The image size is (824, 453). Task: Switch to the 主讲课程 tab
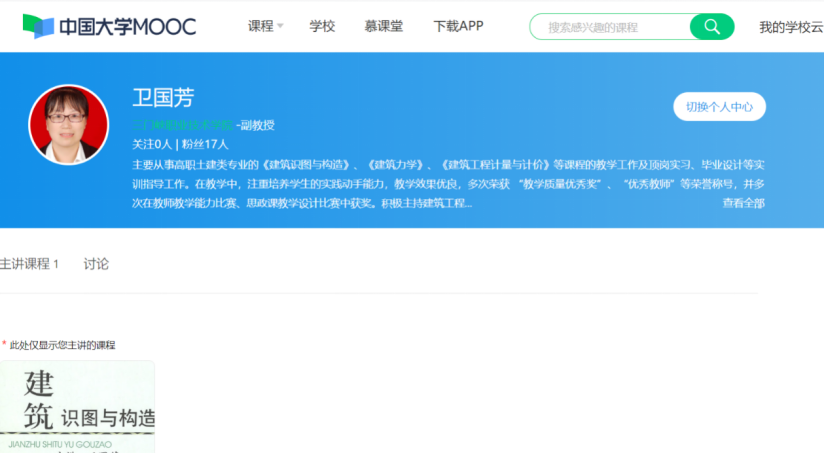click(29, 264)
